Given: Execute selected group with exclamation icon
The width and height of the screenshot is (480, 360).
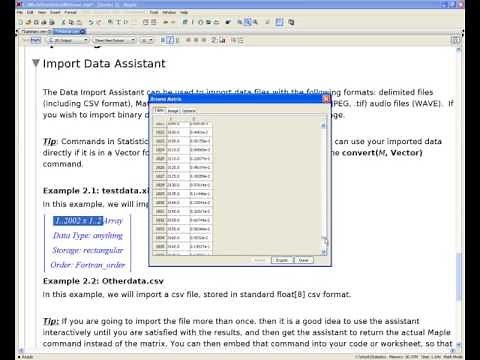Looking at the screenshot, I should pos(192,22).
